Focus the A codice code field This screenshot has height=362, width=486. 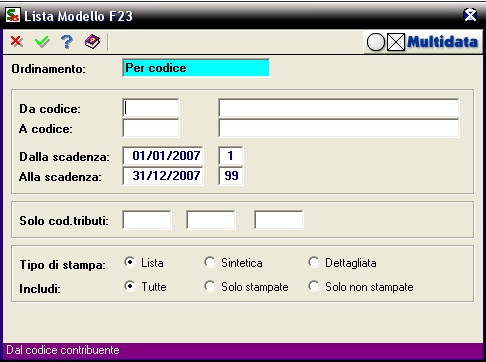pos(151,128)
